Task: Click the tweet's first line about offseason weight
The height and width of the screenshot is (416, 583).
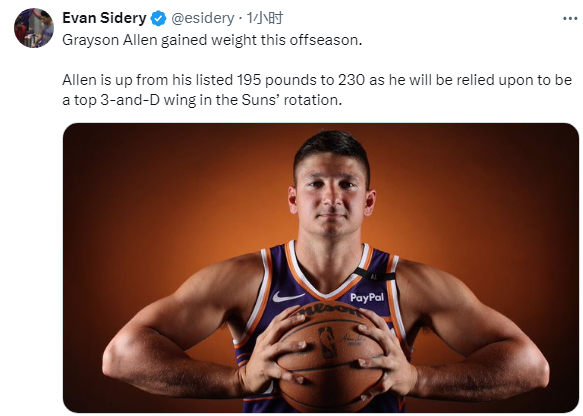Action: coord(212,40)
